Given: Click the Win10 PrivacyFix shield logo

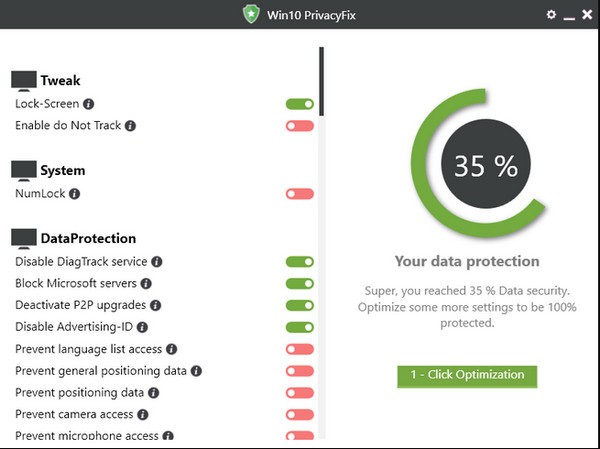Looking at the screenshot, I should [x=251, y=15].
